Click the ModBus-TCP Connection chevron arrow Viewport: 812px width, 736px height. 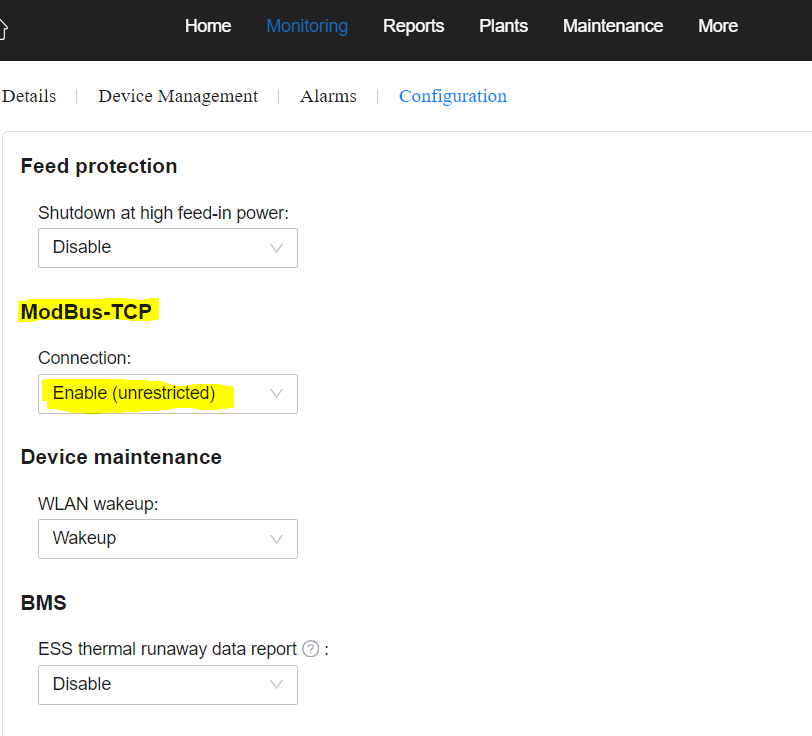click(x=277, y=394)
